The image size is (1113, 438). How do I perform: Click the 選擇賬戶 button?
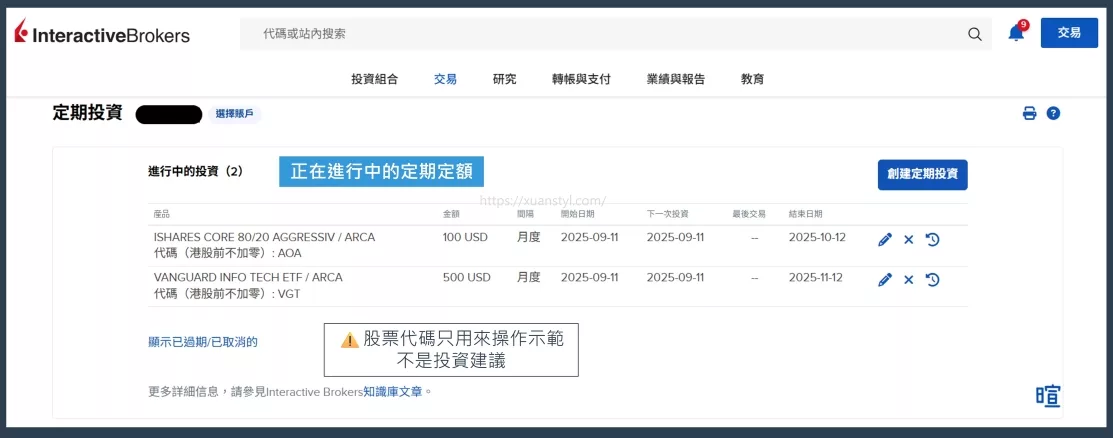click(x=234, y=114)
